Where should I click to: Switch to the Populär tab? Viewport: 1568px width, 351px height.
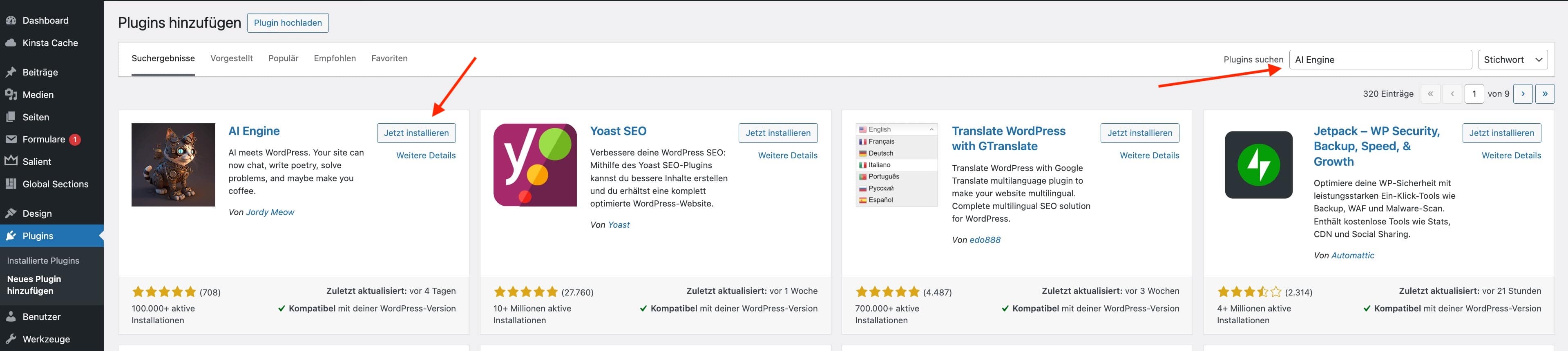click(x=283, y=58)
